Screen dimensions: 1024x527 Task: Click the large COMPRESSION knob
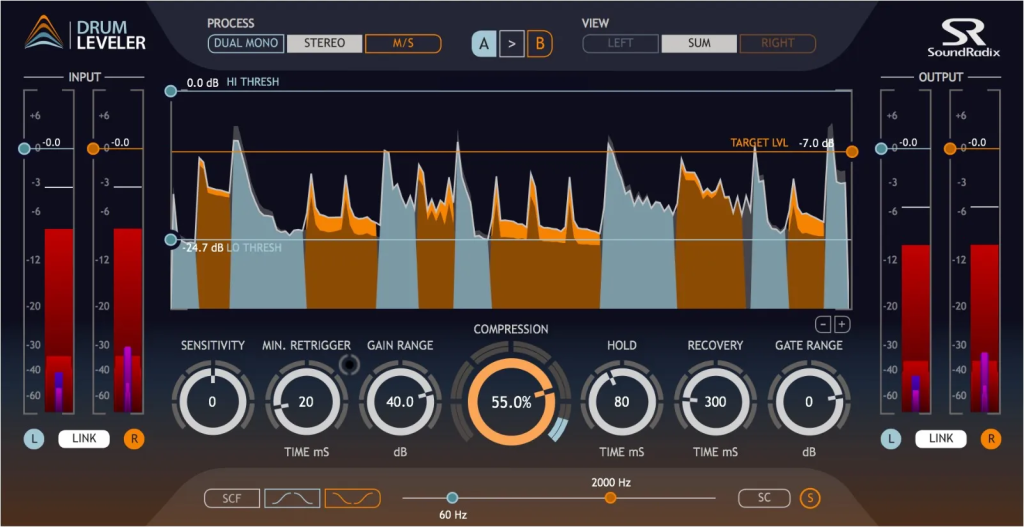pos(511,402)
